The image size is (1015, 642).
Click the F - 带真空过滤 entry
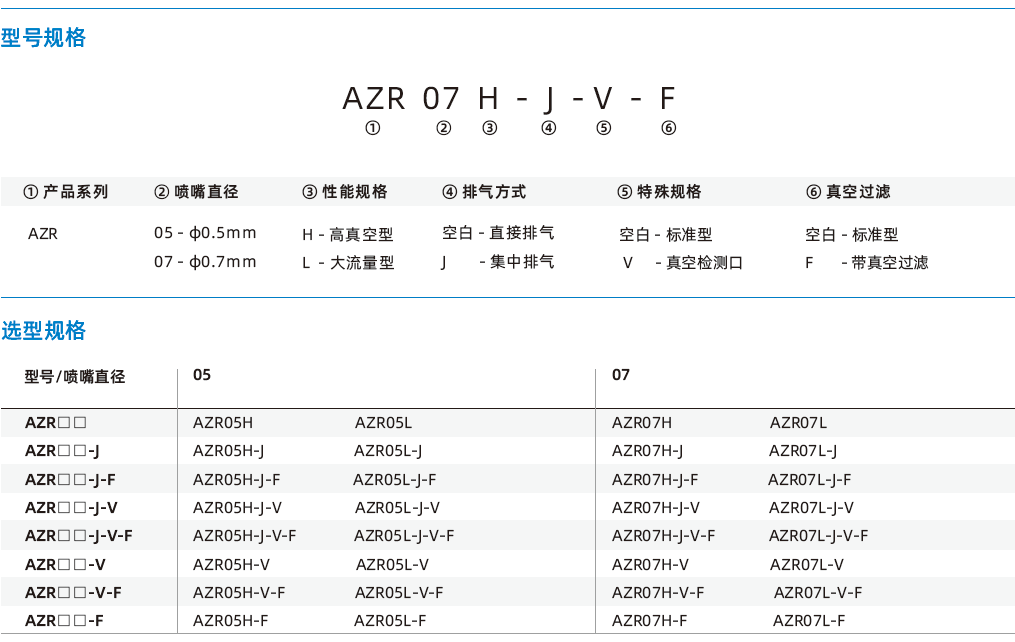(x=867, y=263)
